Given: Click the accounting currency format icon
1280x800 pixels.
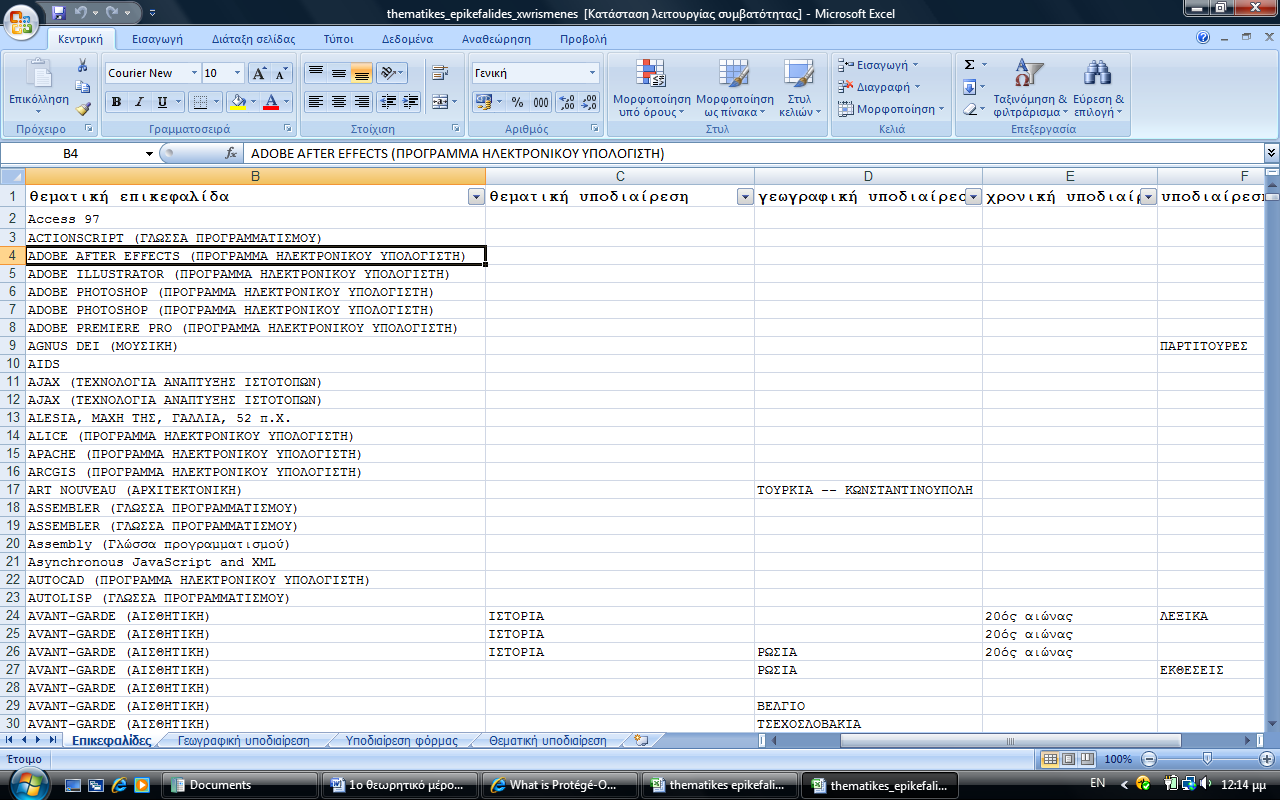Looking at the screenshot, I should point(483,102).
